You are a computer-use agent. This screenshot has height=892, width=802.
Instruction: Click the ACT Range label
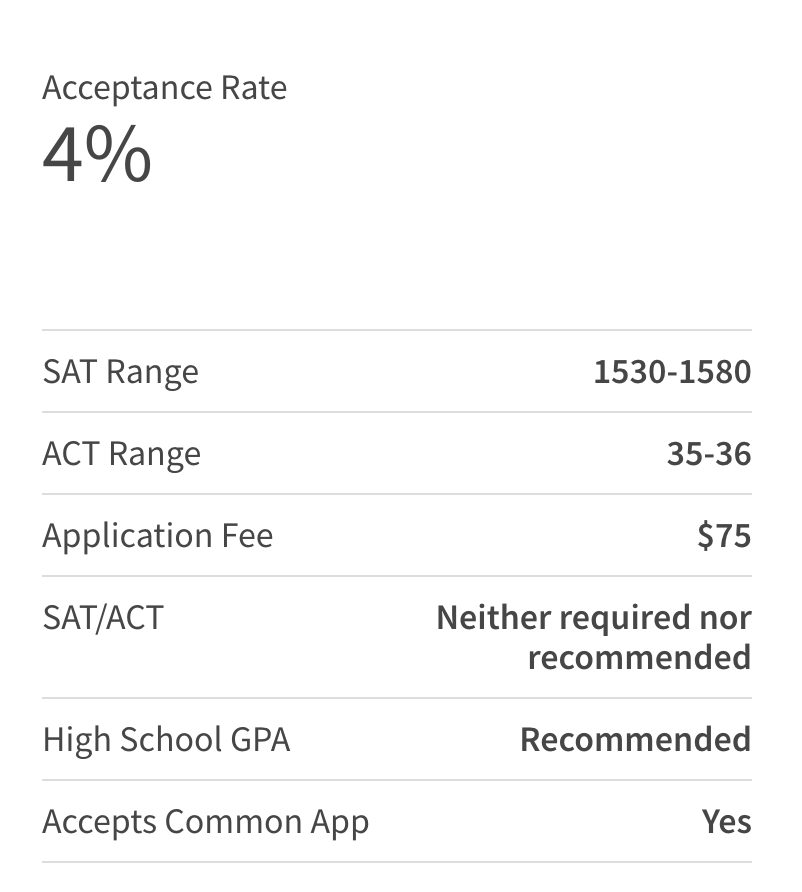click(122, 454)
